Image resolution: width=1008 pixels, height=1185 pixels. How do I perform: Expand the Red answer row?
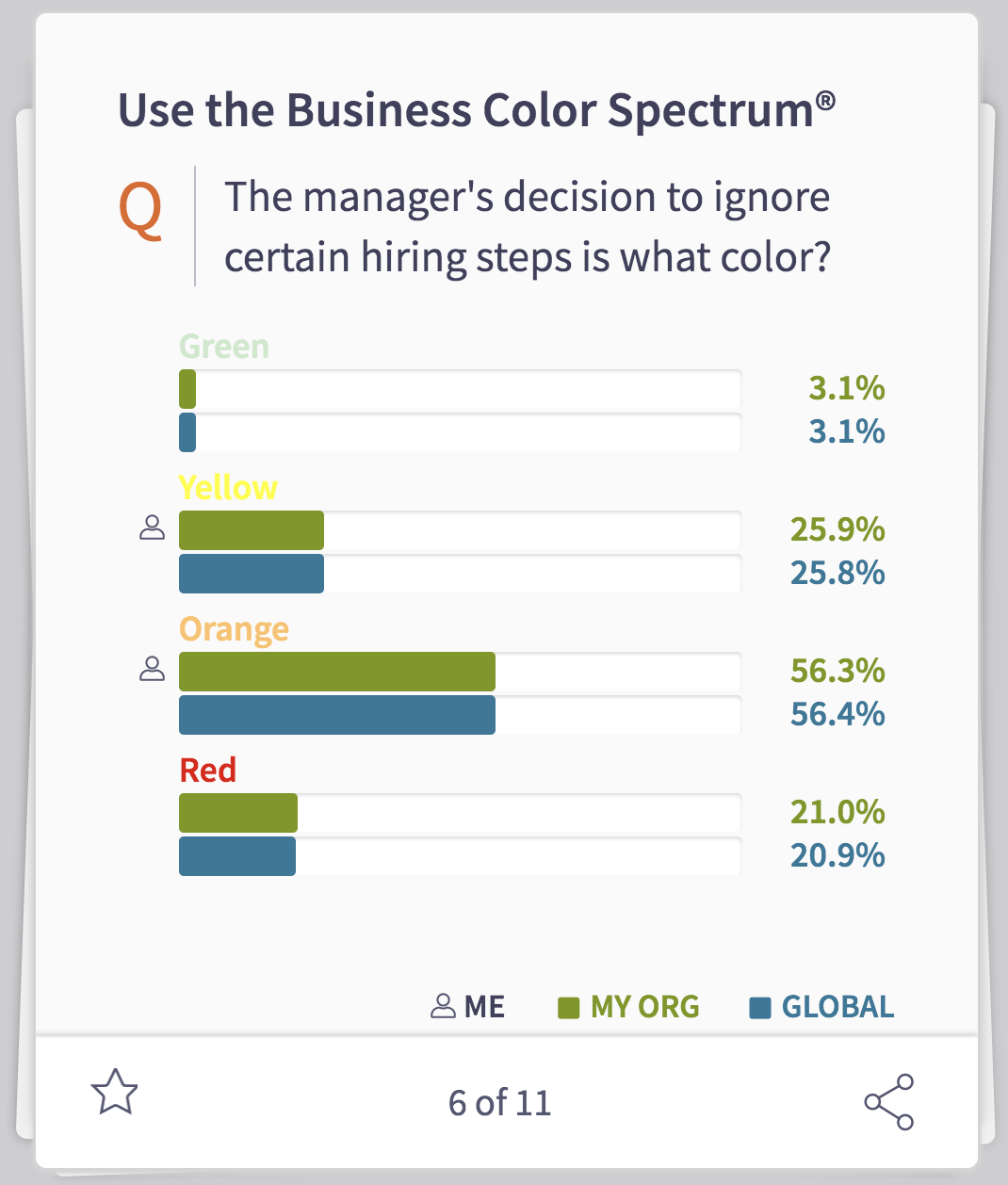pyautogui.click(x=207, y=770)
